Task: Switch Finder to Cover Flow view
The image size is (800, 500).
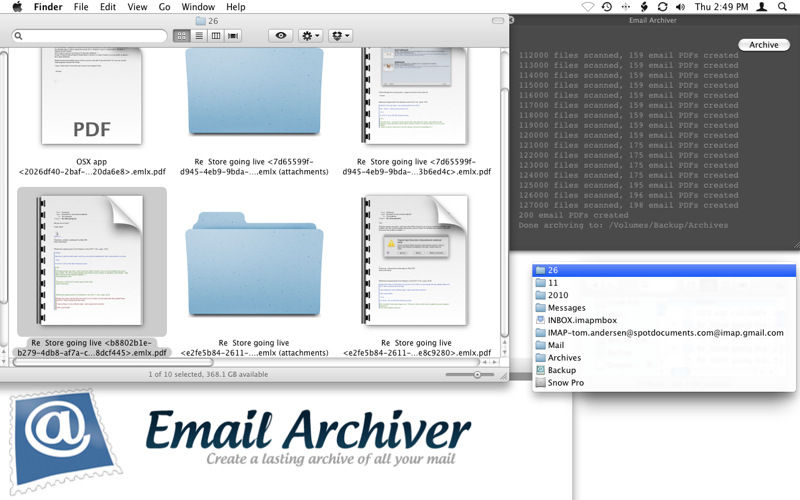Action: (x=233, y=36)
